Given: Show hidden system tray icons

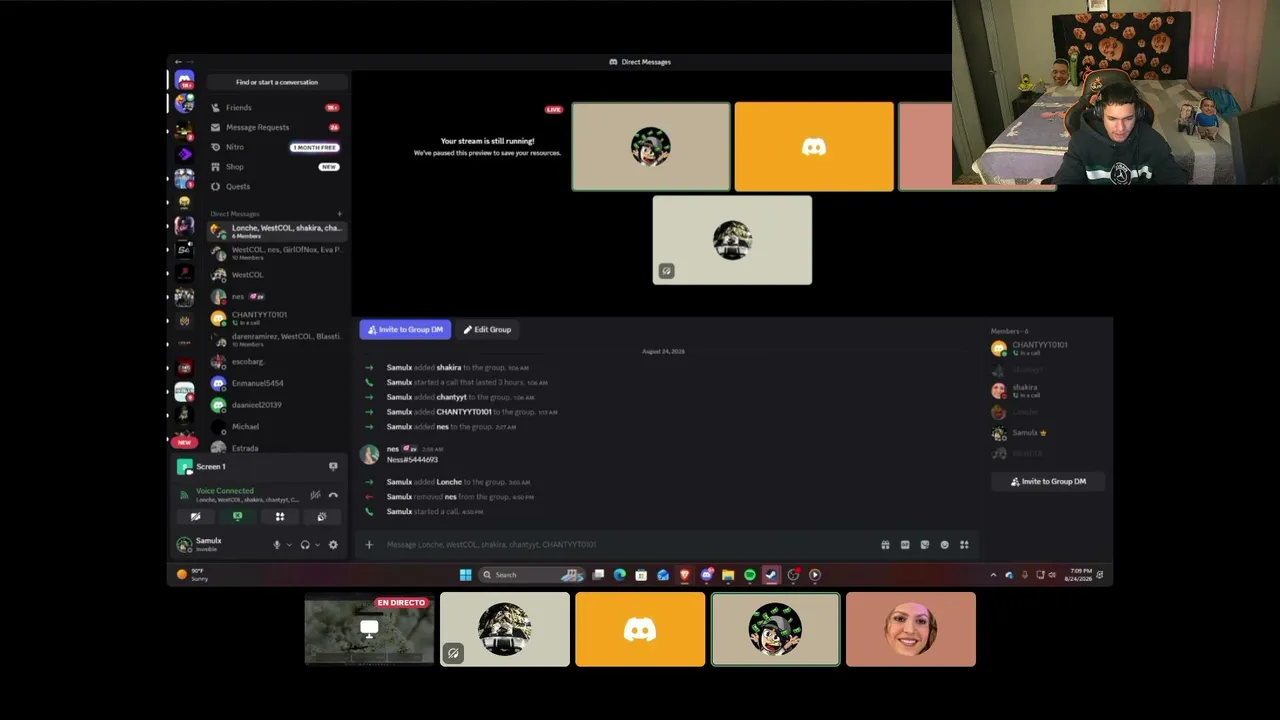Looking at the screenshot, I should (993, 575).
